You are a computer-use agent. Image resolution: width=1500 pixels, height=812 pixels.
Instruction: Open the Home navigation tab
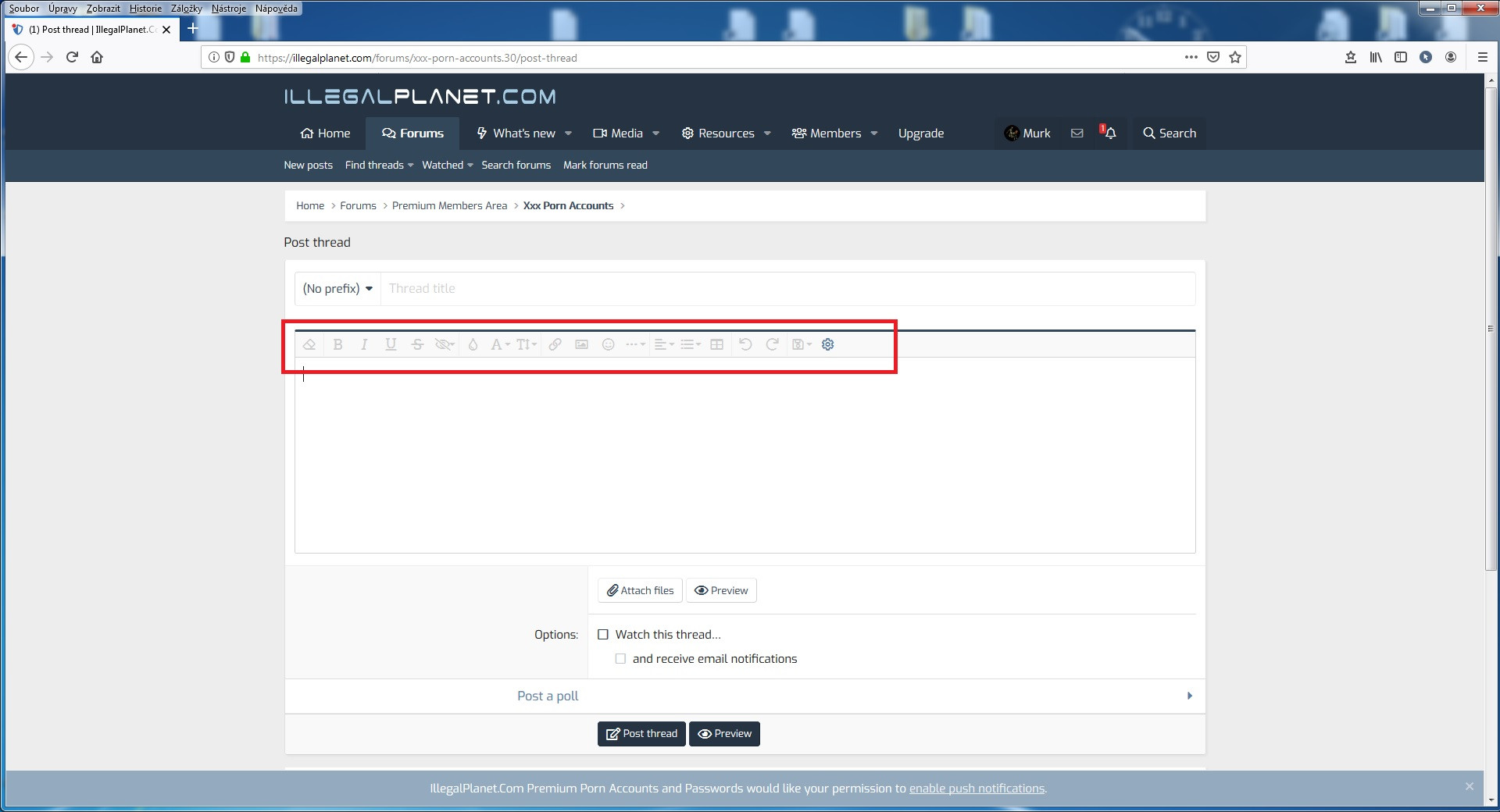pos(326,134)
